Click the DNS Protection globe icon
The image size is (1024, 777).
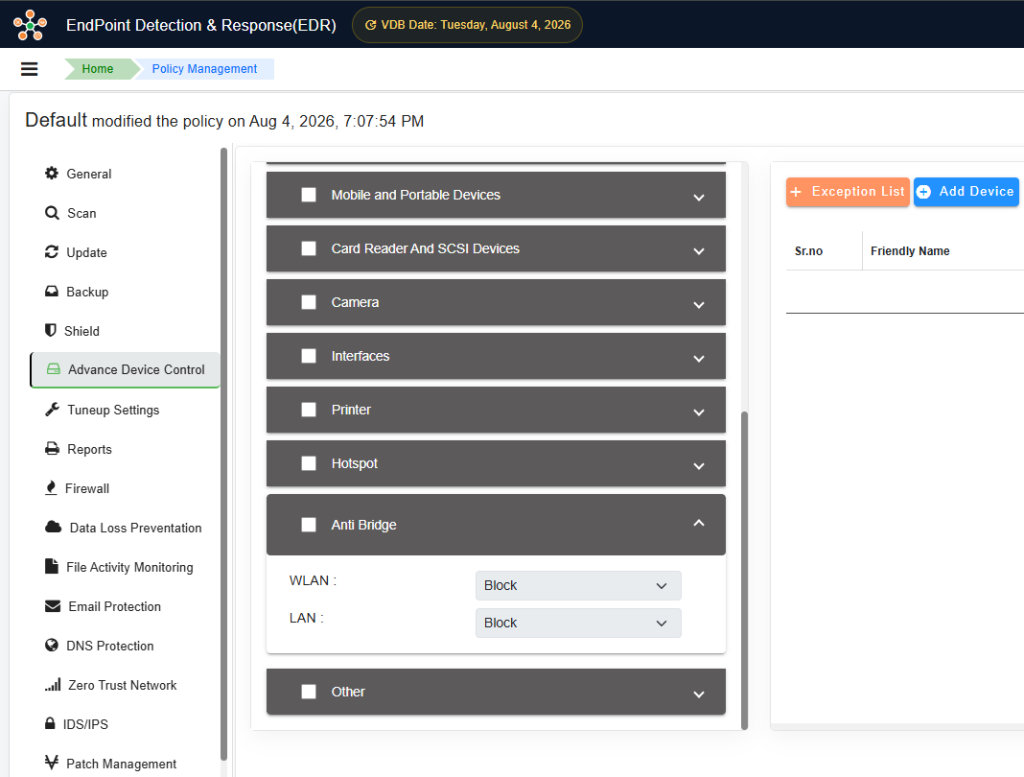pyautogui.click(x=52, y=645)
